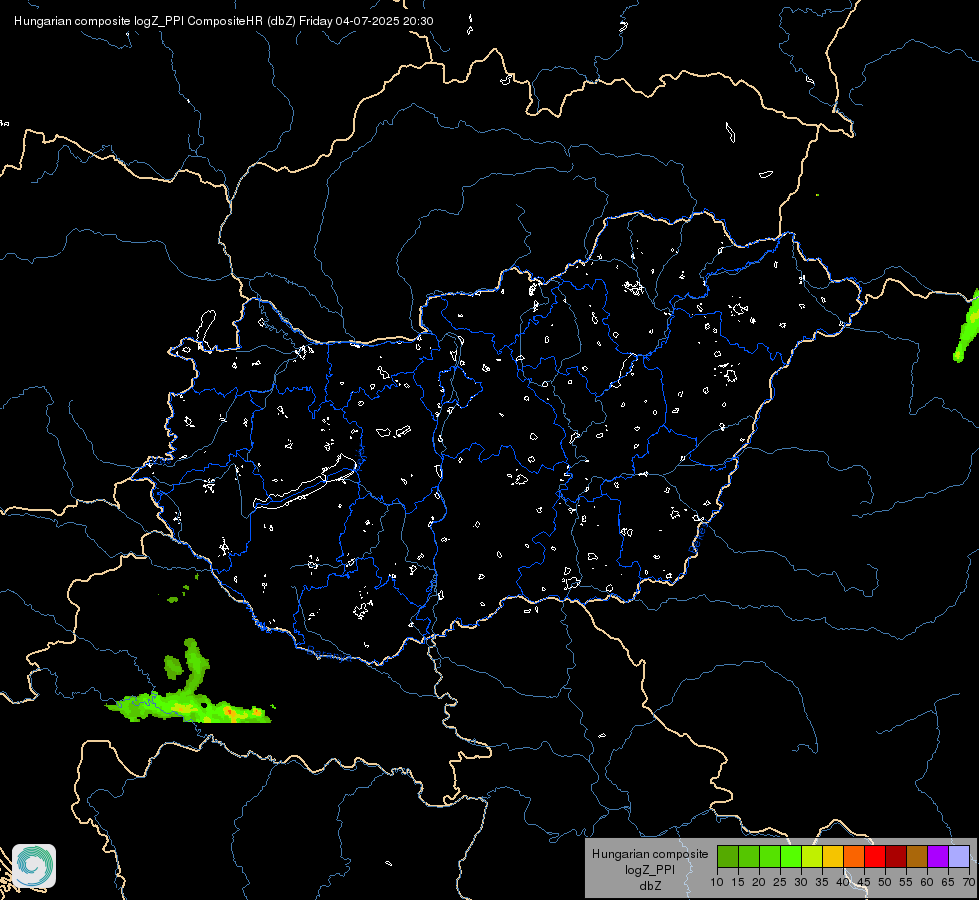Screen dimensions: 979x900
Task: Select the 60–65 dBZ purple swatch
Action: pos(938,856)
